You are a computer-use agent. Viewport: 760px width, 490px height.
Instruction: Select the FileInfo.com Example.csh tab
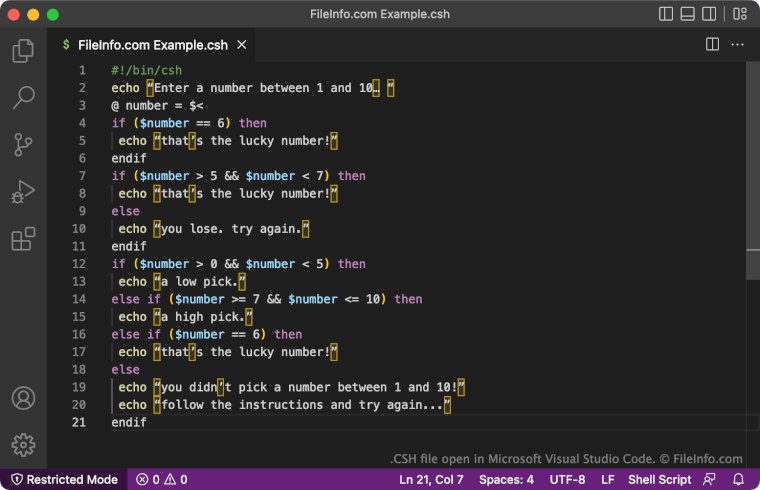point(152,45)
